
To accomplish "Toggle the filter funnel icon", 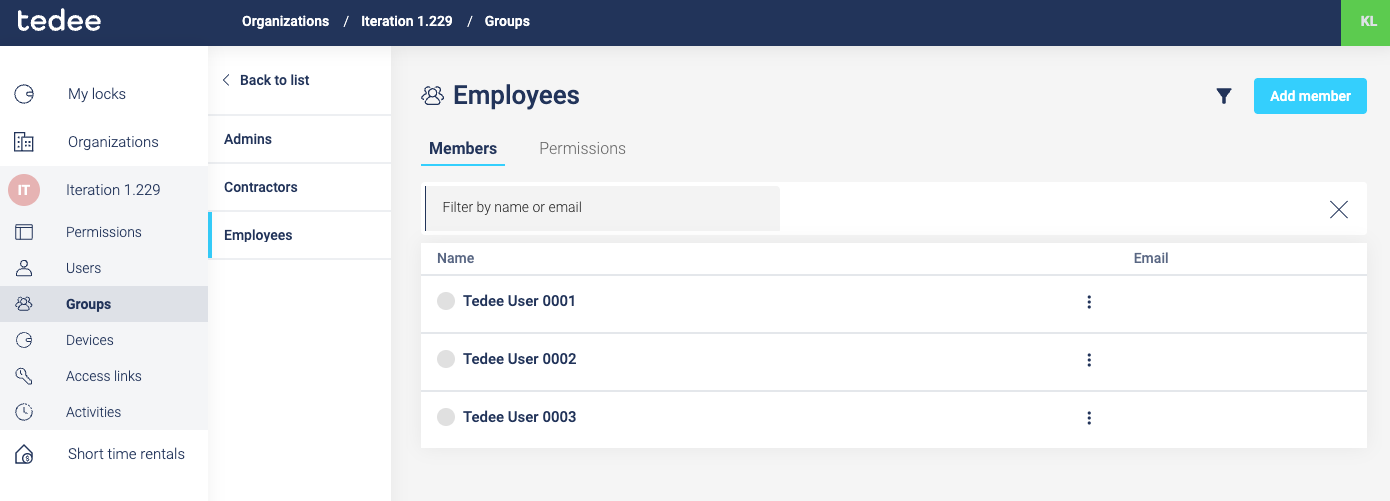I will 1223,96.
